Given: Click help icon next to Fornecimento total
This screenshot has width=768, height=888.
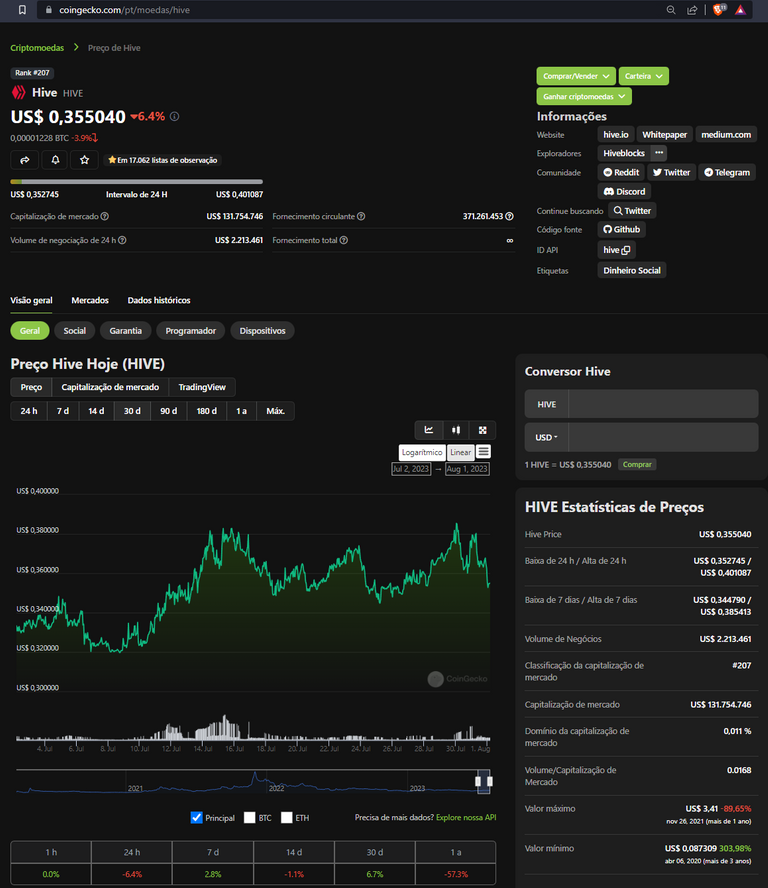Looking at the screenshot, I should click(344, 240).
